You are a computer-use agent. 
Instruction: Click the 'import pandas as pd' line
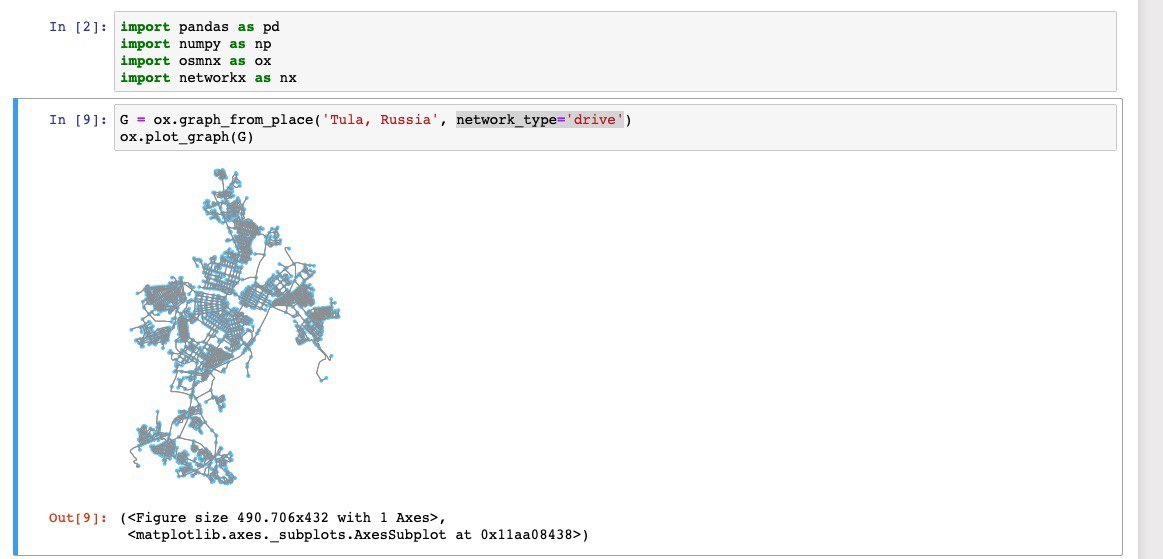click(x=200, y=27)
